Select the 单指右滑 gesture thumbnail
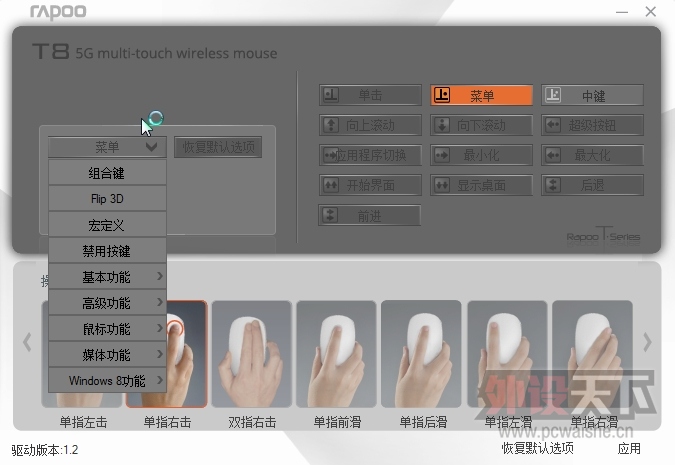Image resolution: width=675 pixels, height=465 pixels. [592, 354]
